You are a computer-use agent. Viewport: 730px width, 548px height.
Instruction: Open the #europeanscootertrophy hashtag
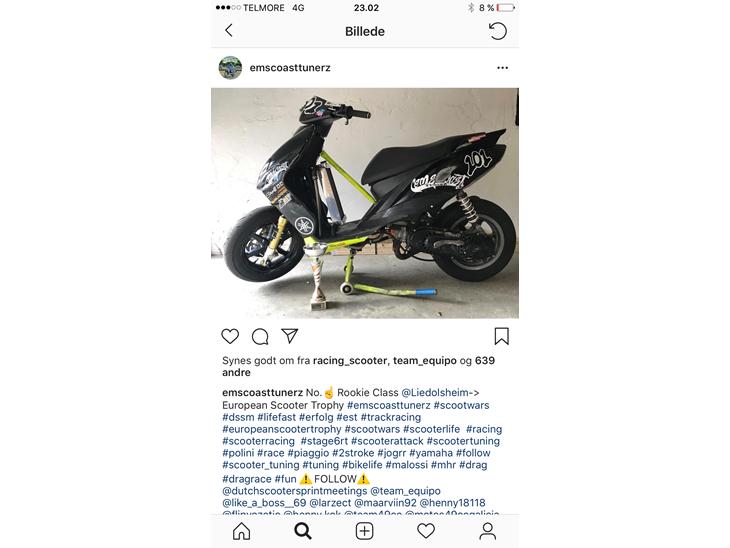click(282, 429)
